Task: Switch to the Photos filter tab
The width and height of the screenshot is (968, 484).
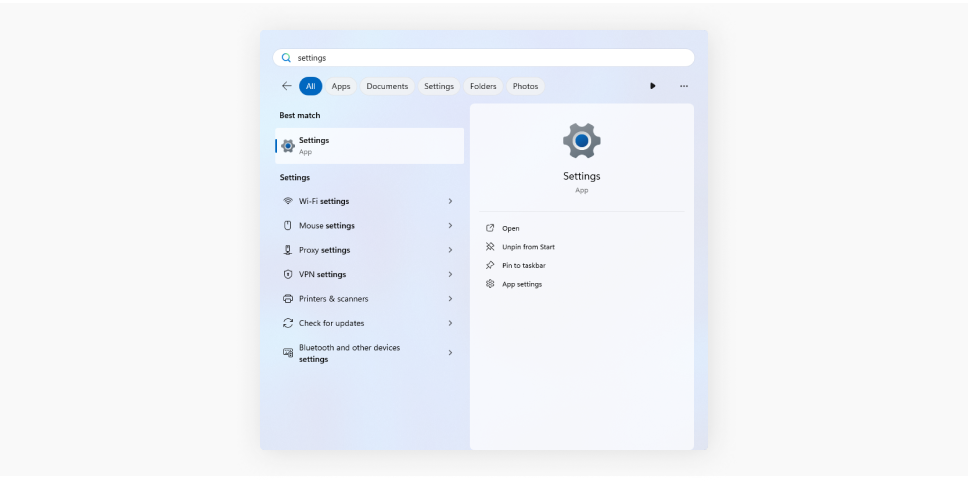Action: [525, 86]
